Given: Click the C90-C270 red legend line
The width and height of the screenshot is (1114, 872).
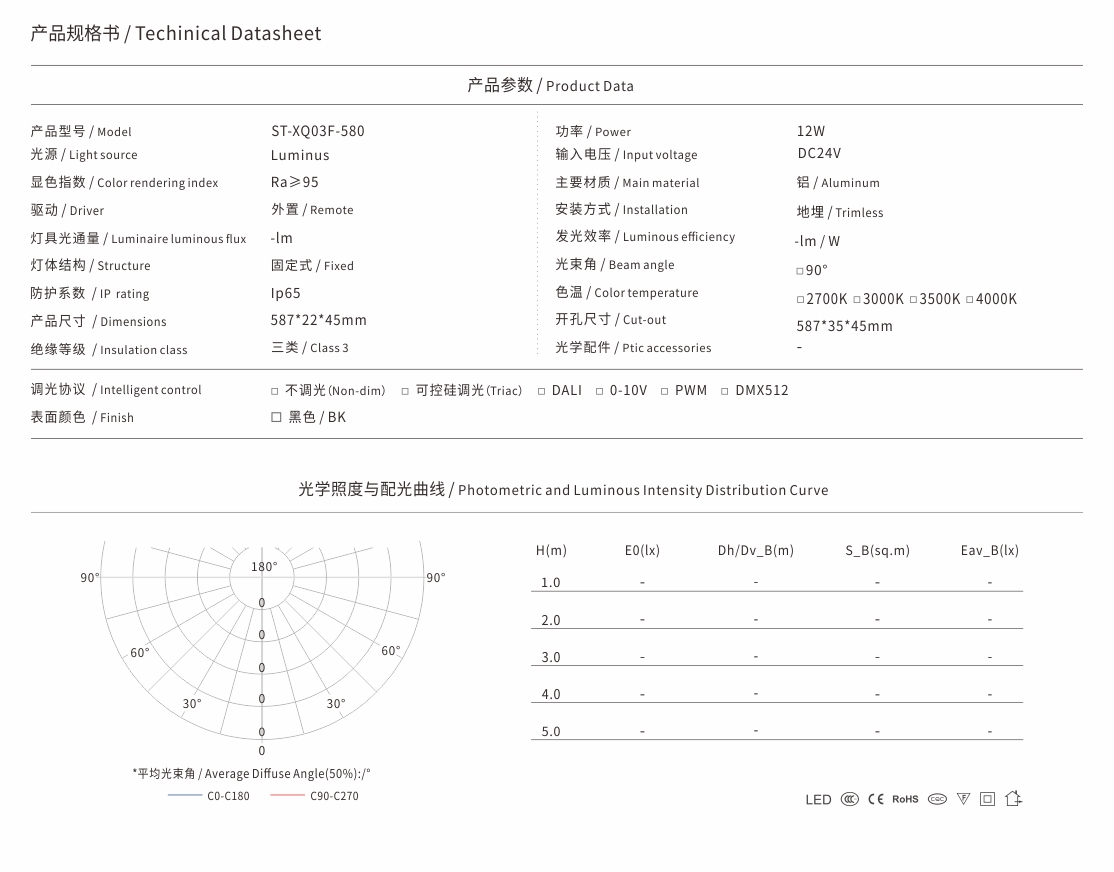Looking at the screenshot, I should (288, 795).
